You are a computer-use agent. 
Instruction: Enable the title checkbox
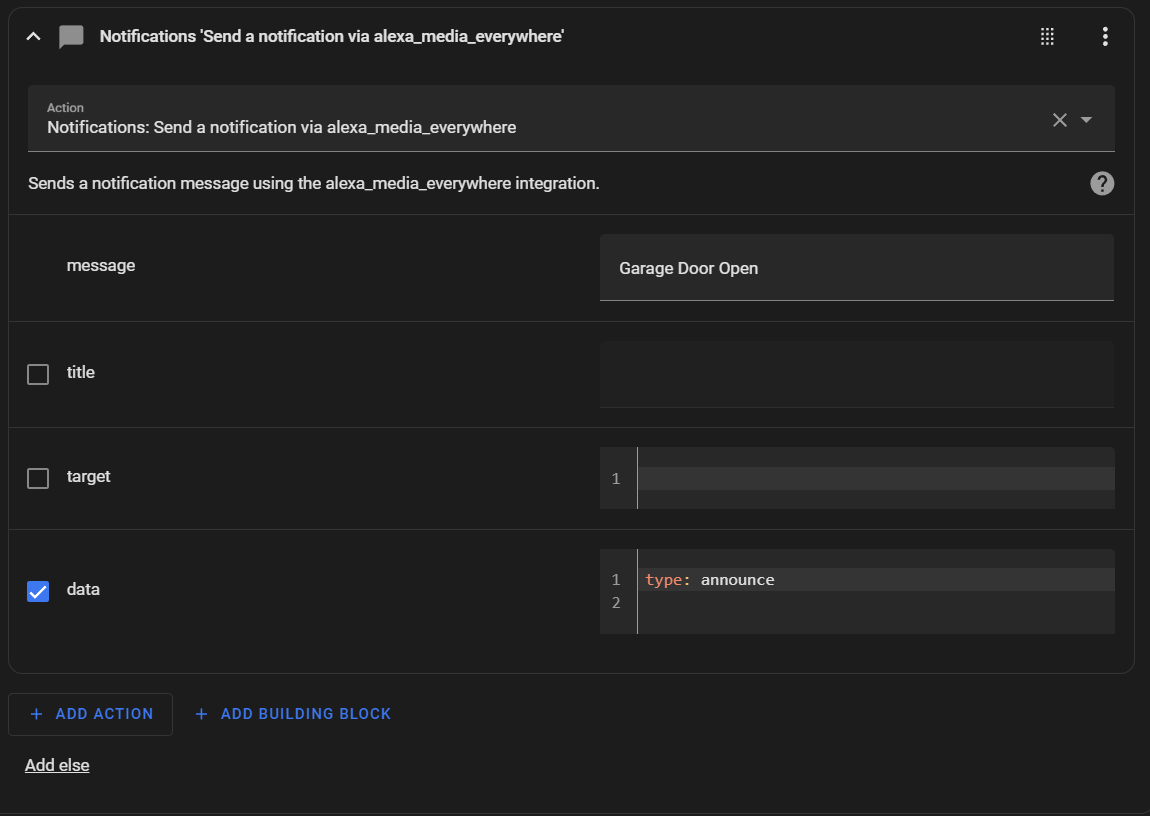(38, 374)
